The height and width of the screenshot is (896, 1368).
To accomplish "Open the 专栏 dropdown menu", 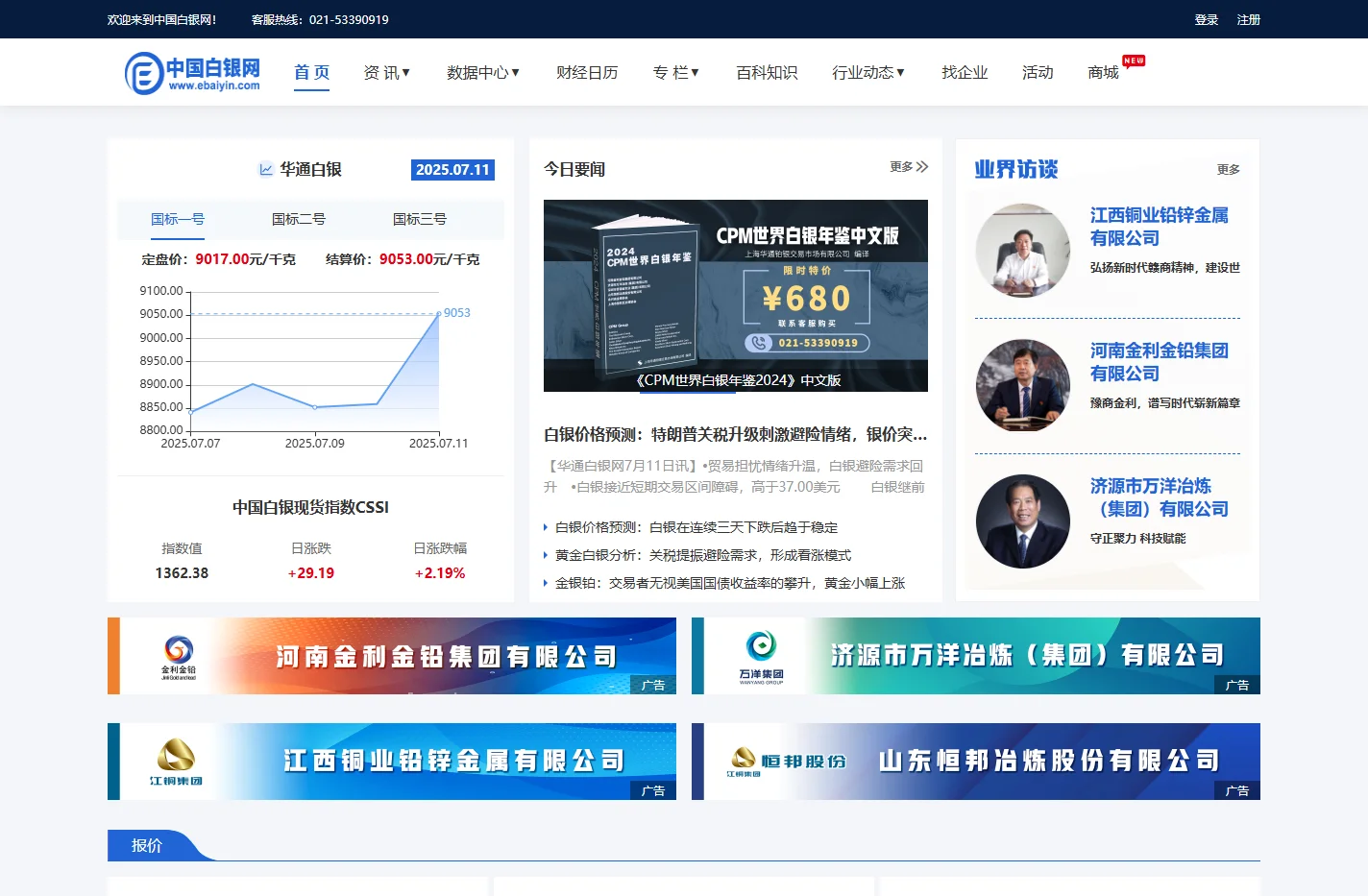I will point(675,73).
